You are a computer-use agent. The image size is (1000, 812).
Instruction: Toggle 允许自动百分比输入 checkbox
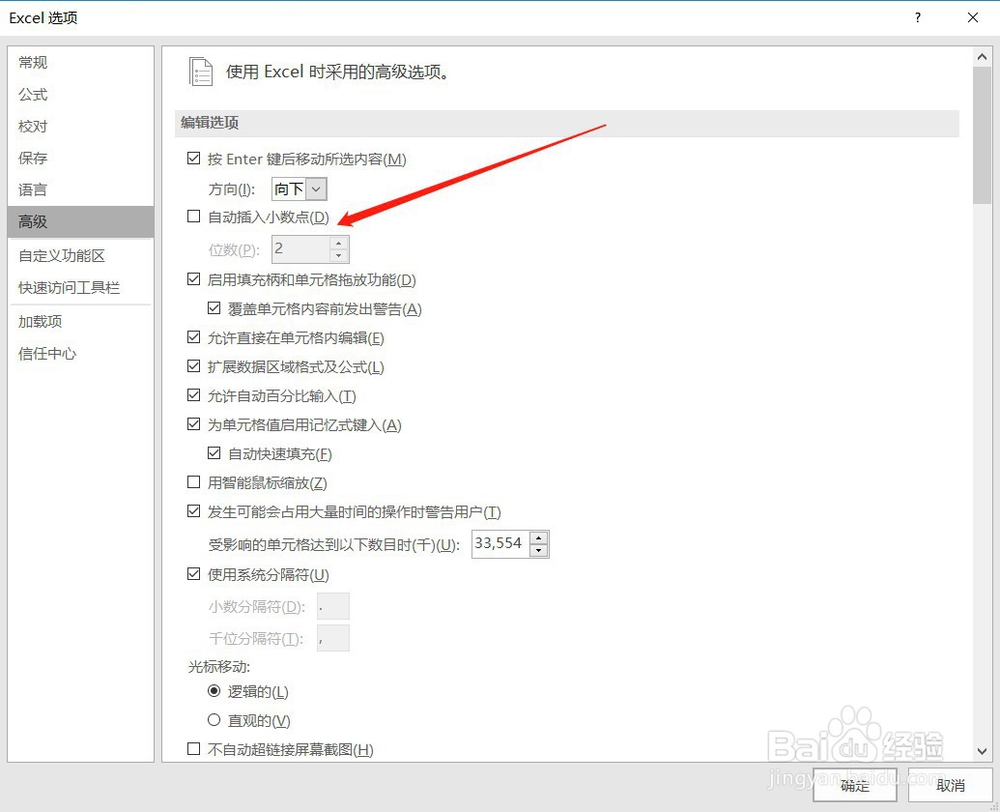tap(194, 395)
